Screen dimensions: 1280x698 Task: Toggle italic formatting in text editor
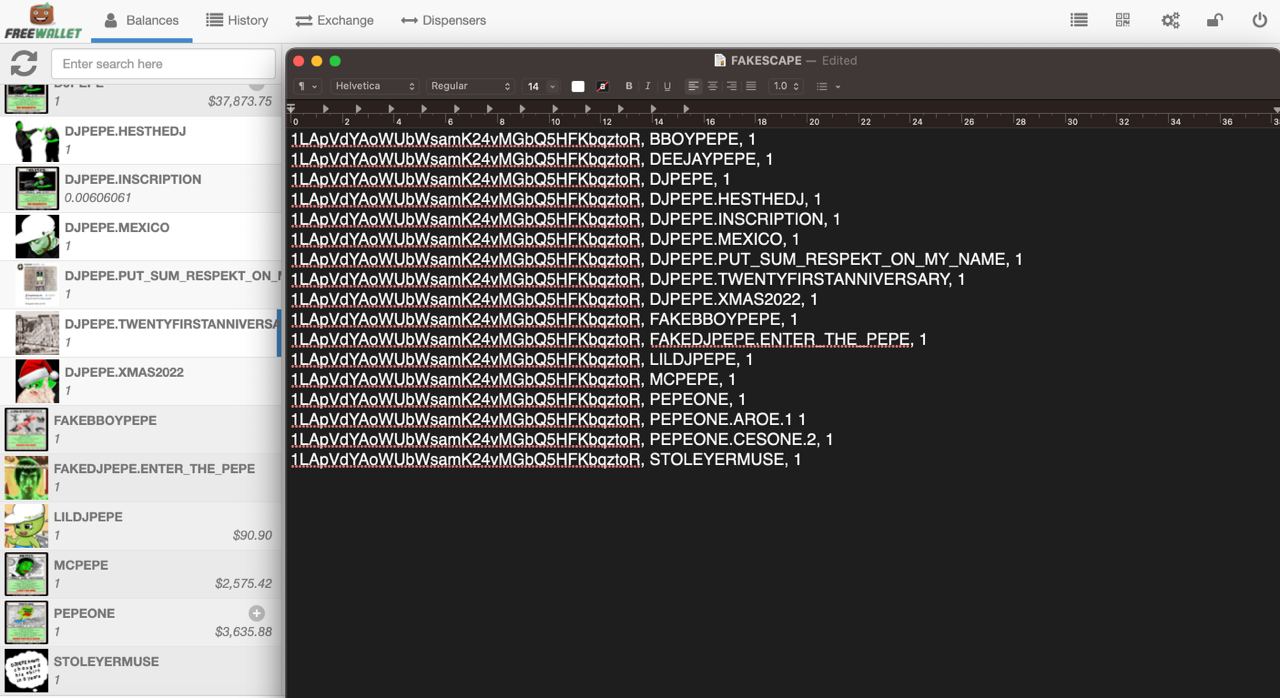click(x=648, y=87)
